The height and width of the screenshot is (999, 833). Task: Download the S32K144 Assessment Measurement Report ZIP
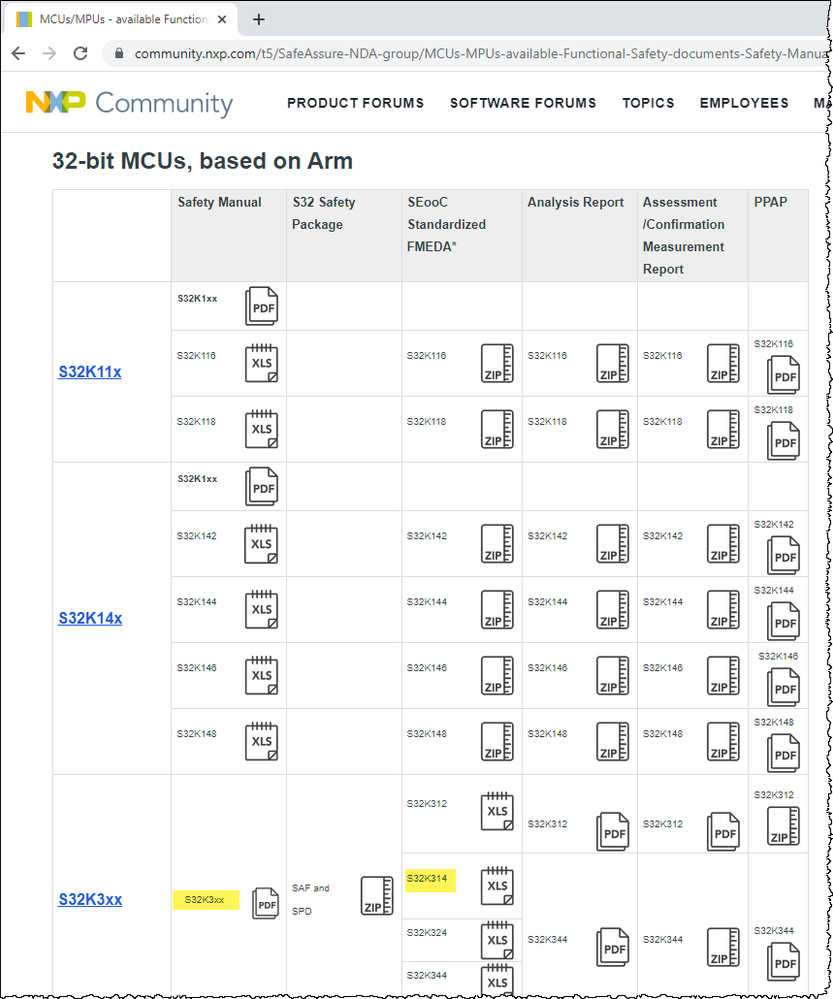coord(722,610)
